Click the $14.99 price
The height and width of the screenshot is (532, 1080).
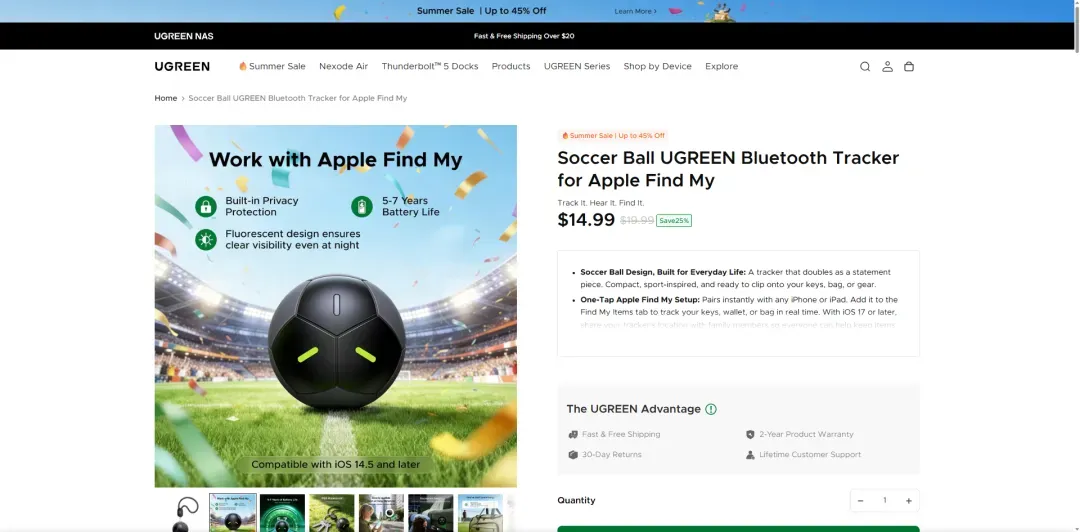pyautogui.click(x=586, y=220)
